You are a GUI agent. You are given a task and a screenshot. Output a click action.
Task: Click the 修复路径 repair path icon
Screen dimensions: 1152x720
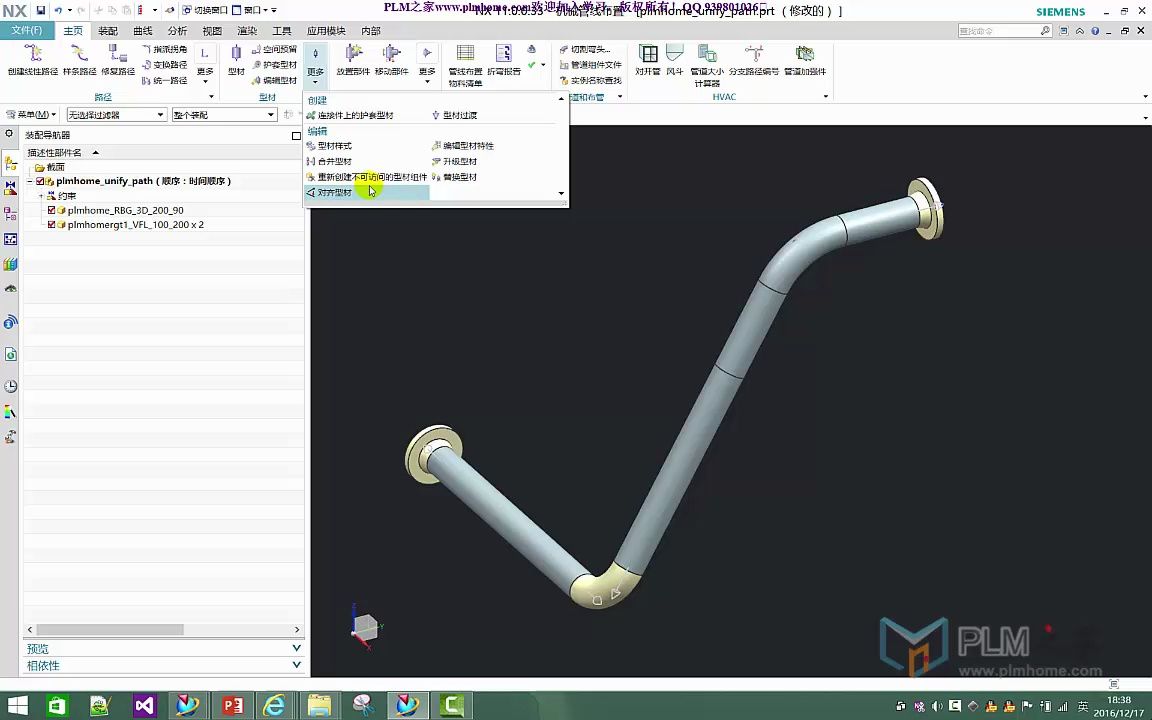[118, 54]
